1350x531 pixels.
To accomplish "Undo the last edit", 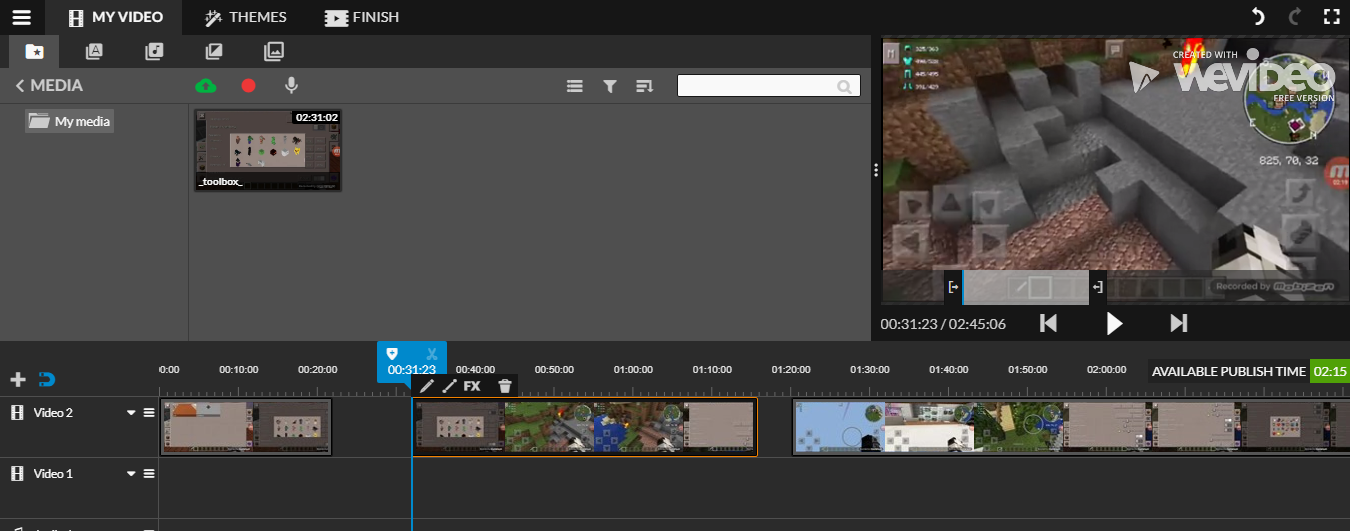I will tap(1258, 17).
